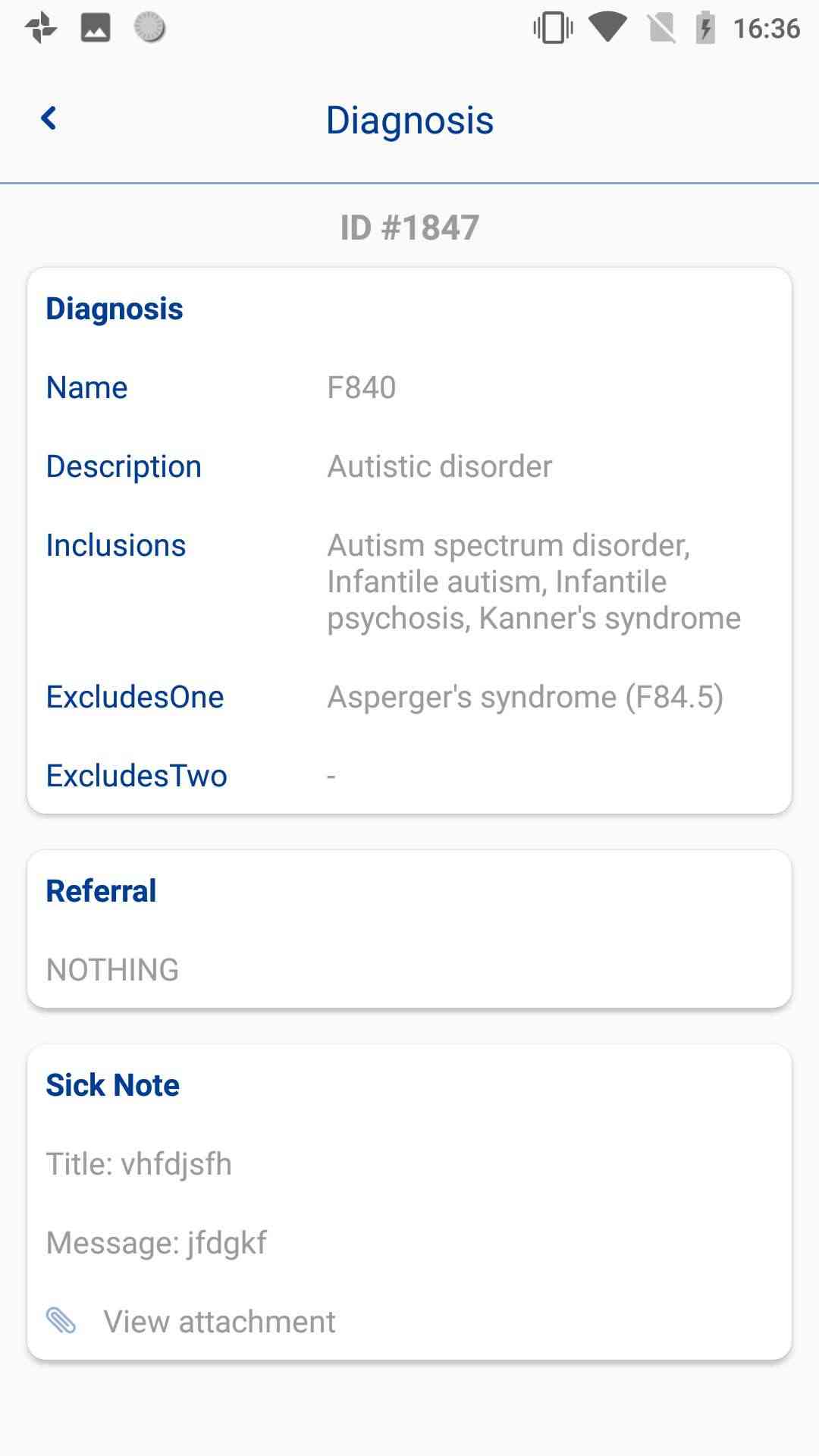Tap the Diagnosis page title
819x1456 pixels.
click(409, 121)
